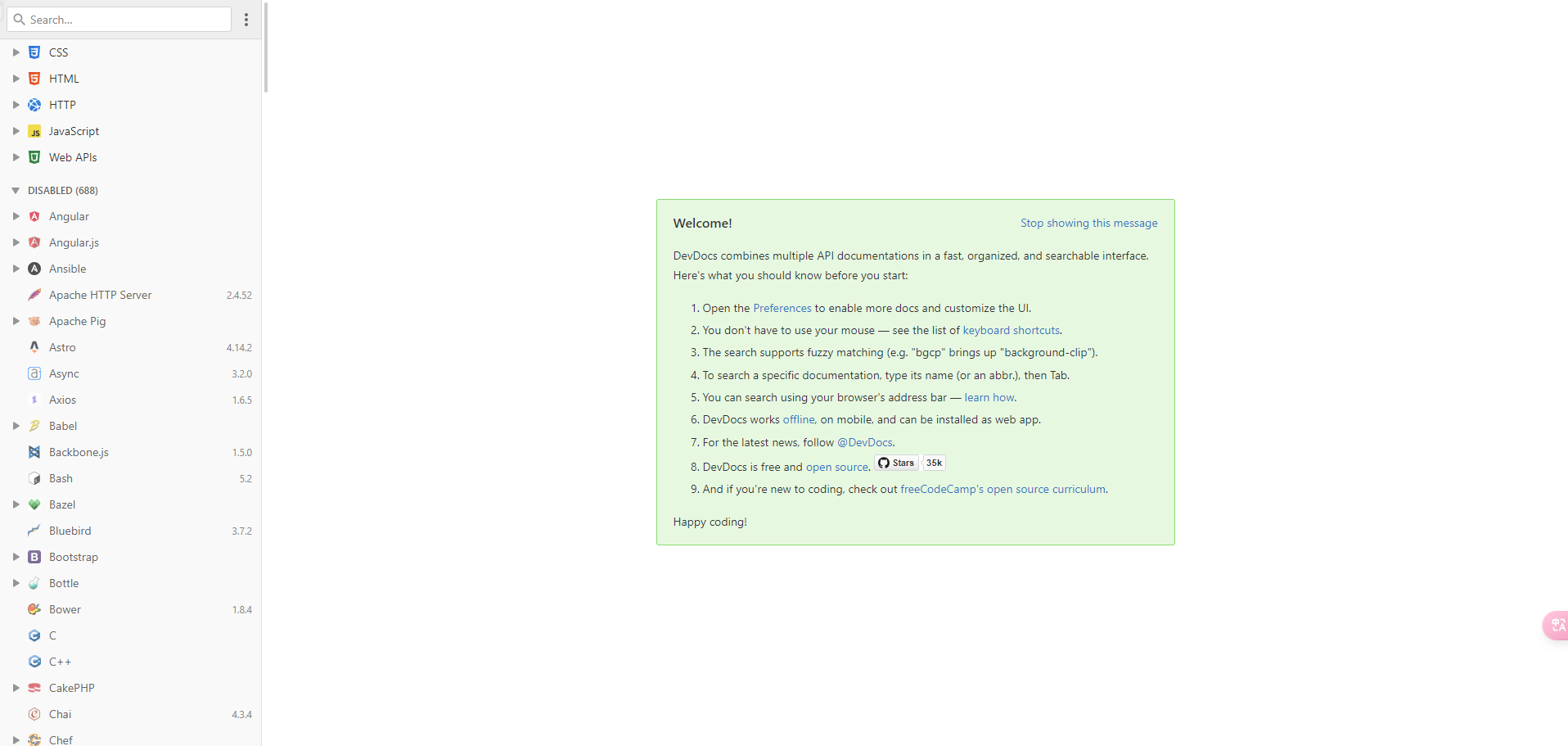Click the Web APIs shield icon

34,157
